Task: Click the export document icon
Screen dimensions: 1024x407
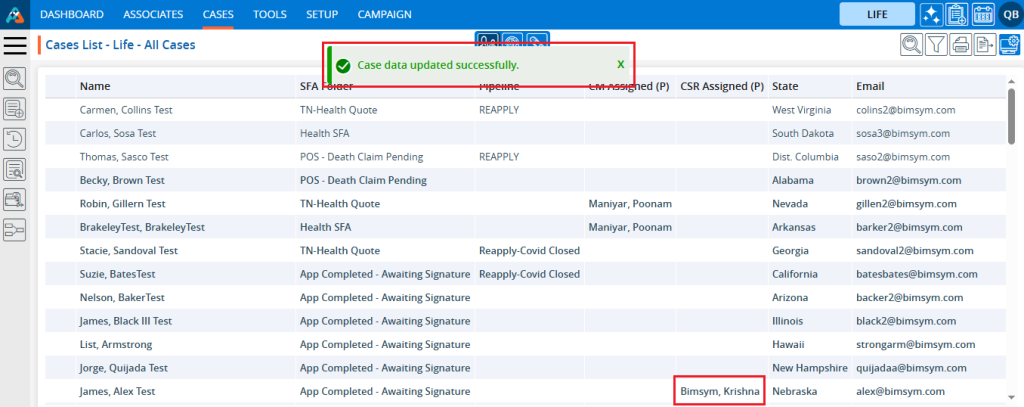Action: pyautogui.click(x=985, y=44)
